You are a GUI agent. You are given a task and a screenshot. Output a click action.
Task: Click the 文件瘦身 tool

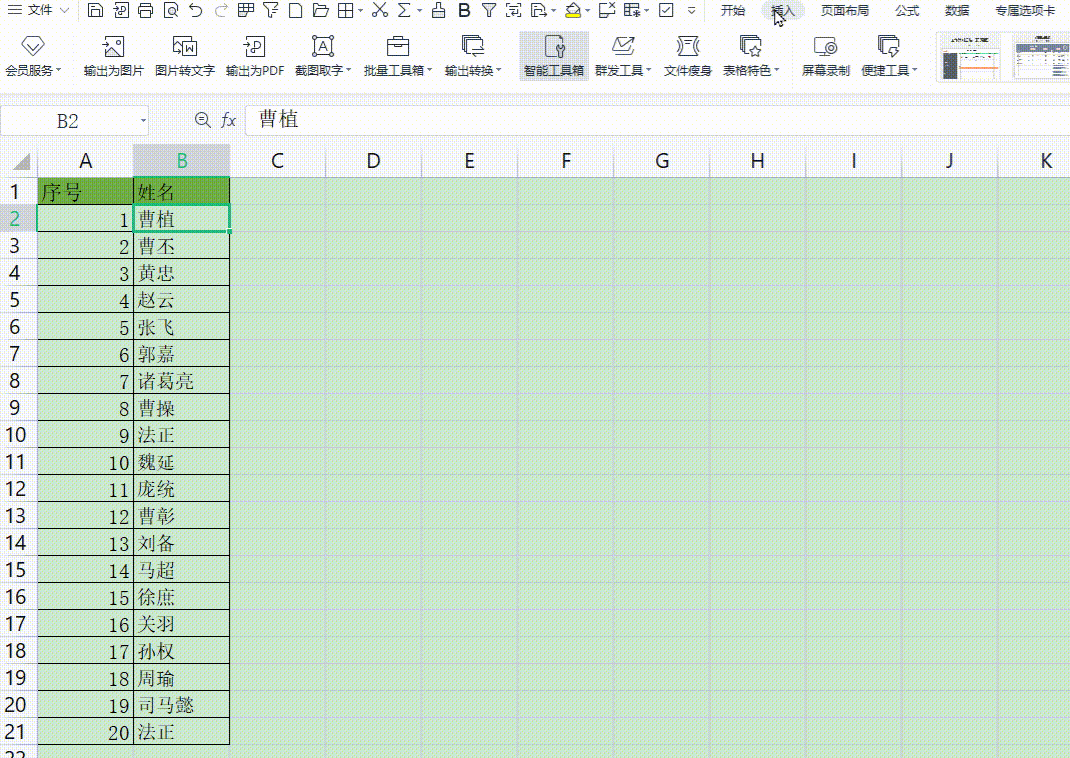(687, 56)
